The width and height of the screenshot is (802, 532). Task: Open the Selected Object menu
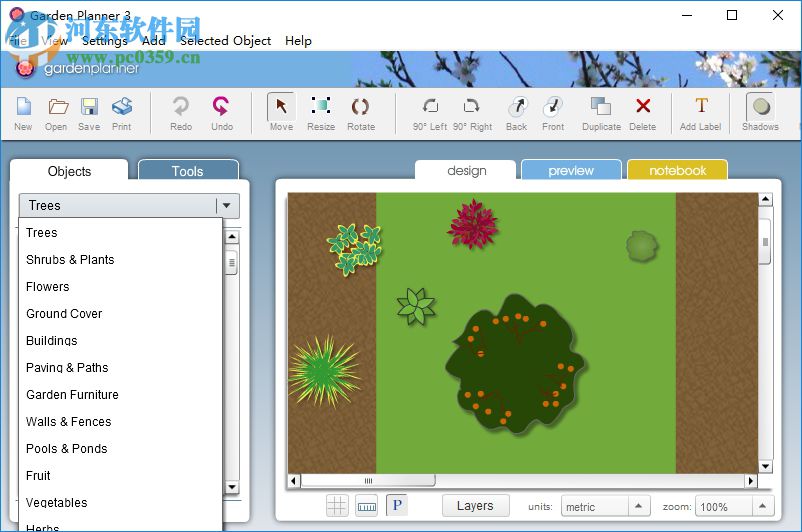(x=226, y=41)
